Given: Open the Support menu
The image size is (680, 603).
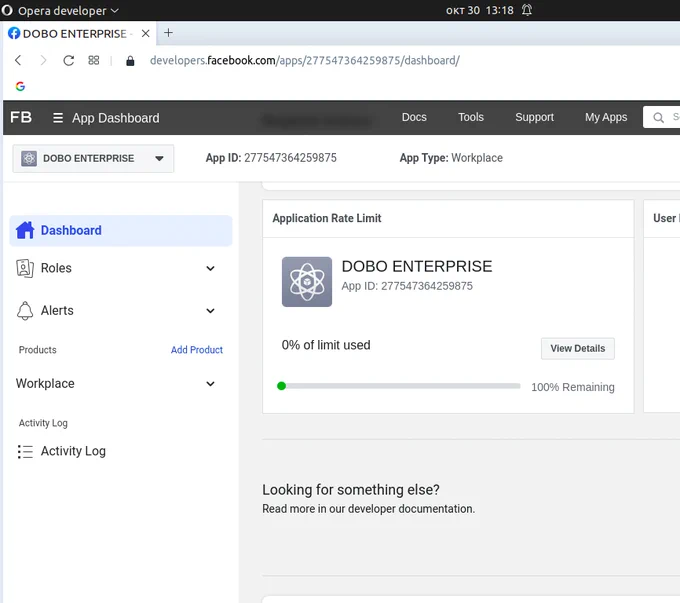Looking at the screenshot, I should [534, 117].
